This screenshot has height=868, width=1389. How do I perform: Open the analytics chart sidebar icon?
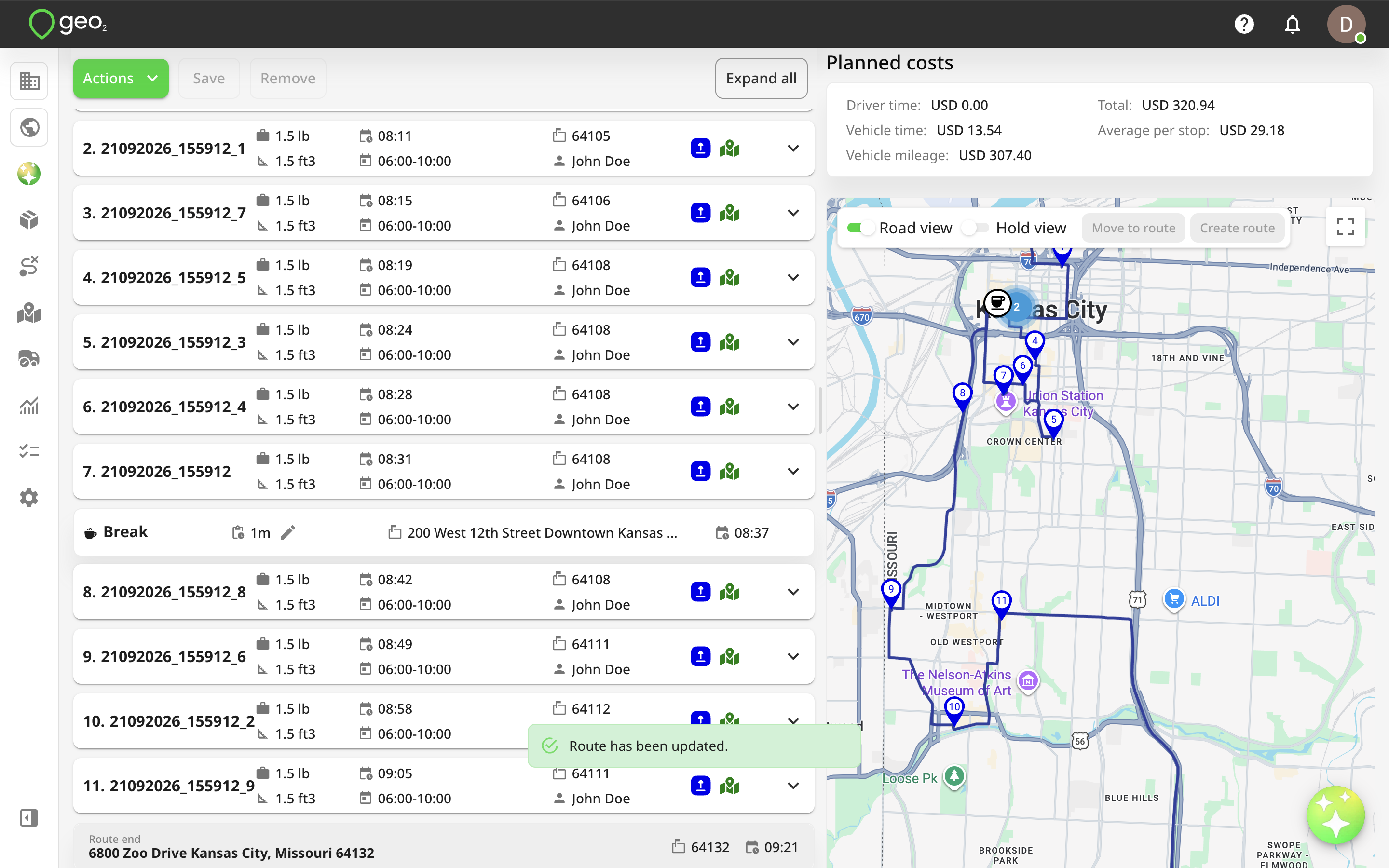click(29, 405)
